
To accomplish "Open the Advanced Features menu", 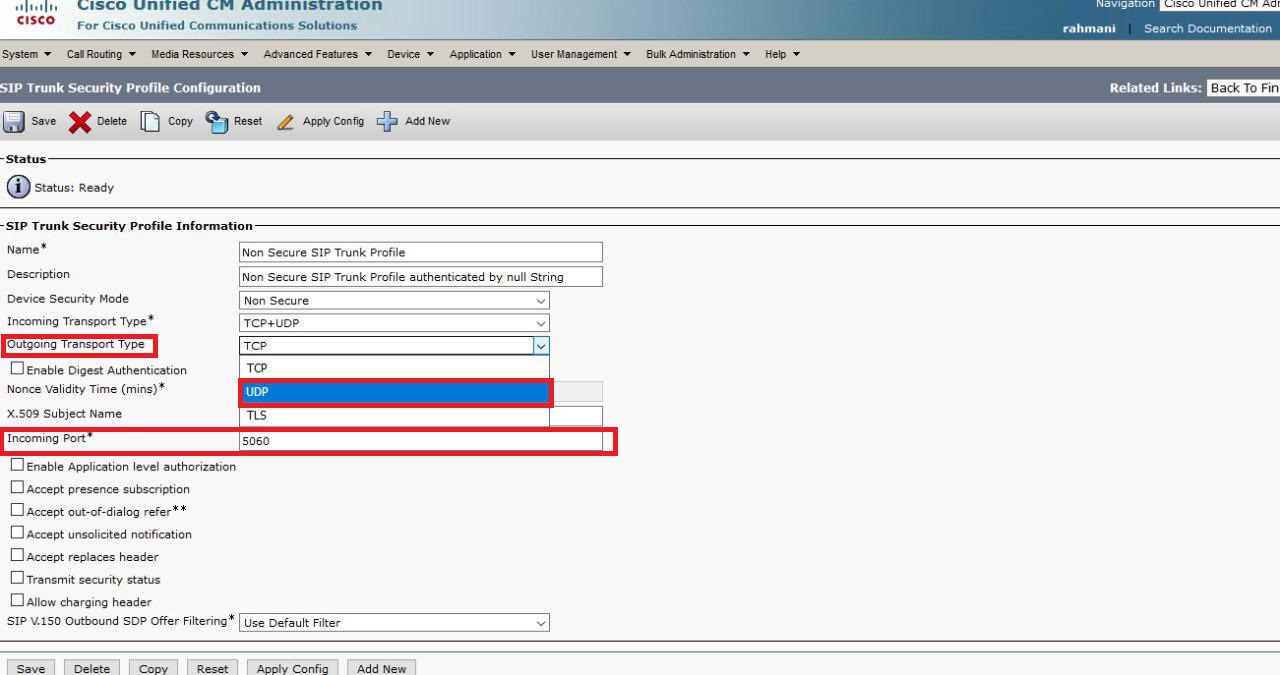I will click(317, 54).
